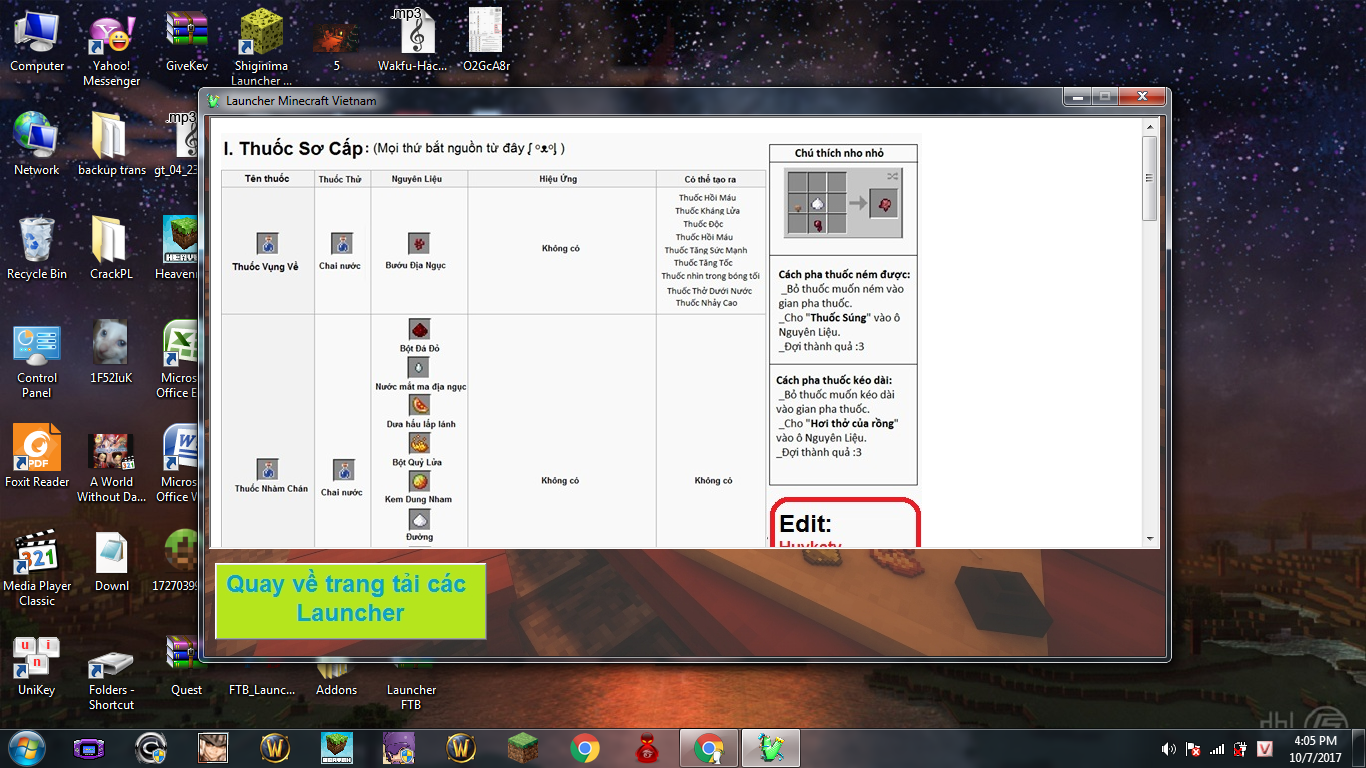
Task: Click the Có thể tạo ra column header
Action: pyautogui.click(x=710, y=179)
